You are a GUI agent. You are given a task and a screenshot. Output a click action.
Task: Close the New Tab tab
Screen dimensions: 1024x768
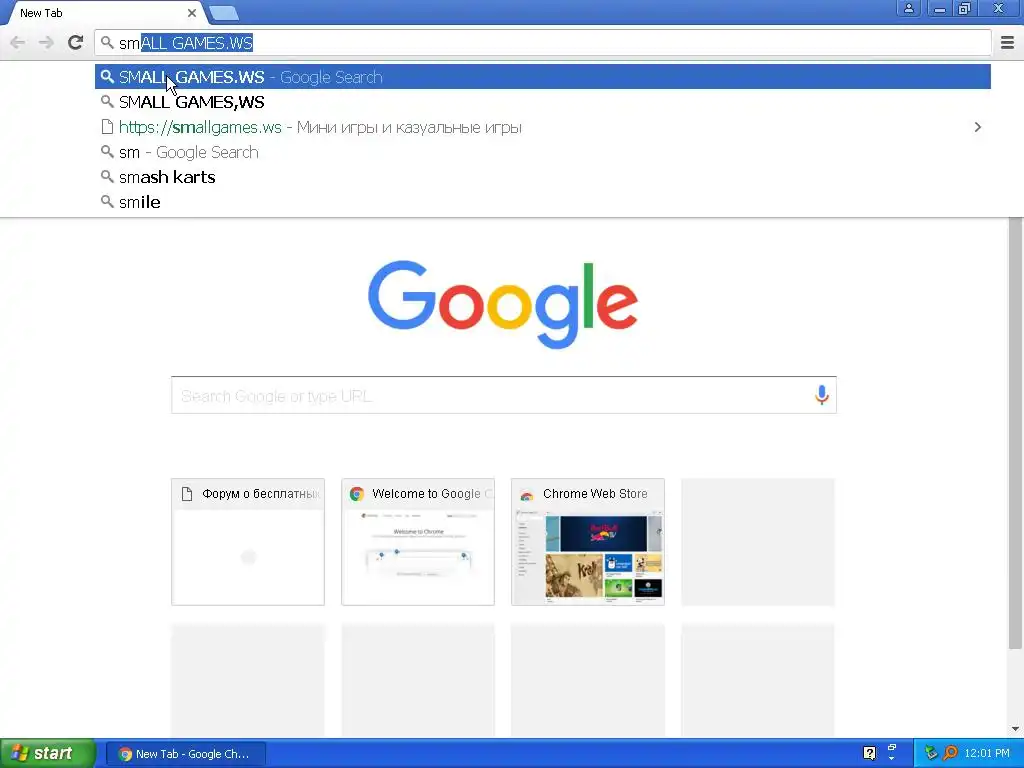(x=191, y=13)
